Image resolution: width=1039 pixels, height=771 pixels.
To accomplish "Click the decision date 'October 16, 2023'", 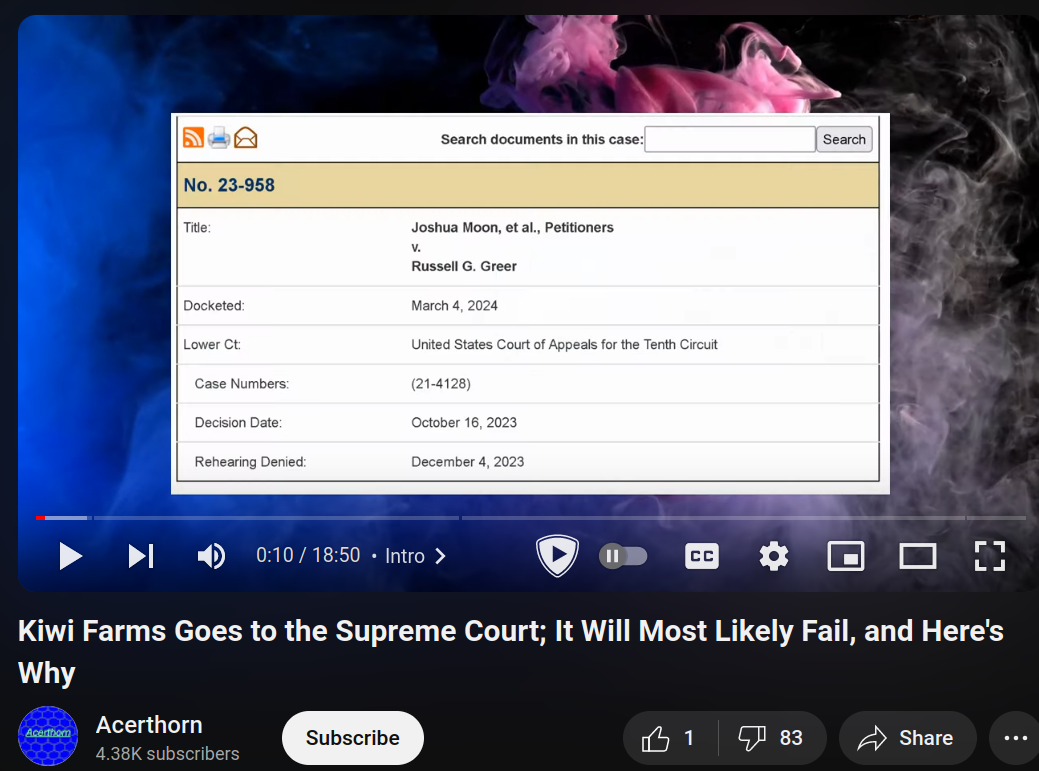I will click(464, 423).
